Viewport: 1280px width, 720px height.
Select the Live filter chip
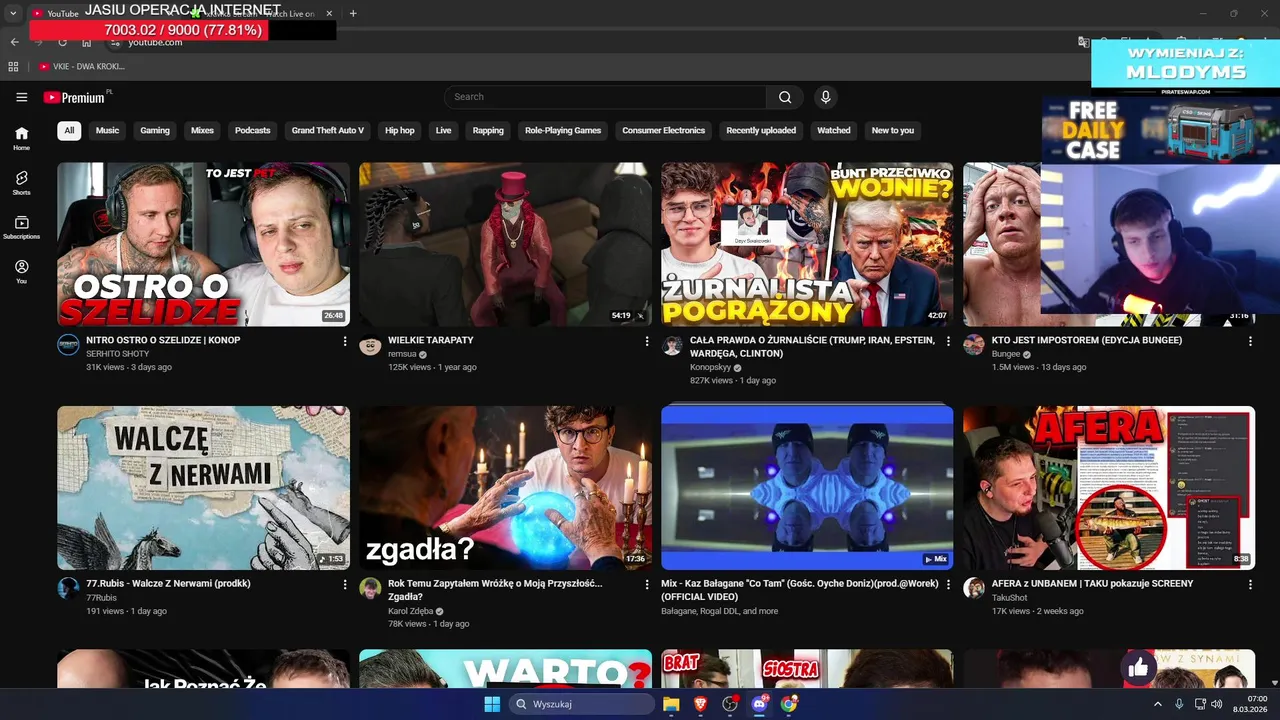coord(443,130)
